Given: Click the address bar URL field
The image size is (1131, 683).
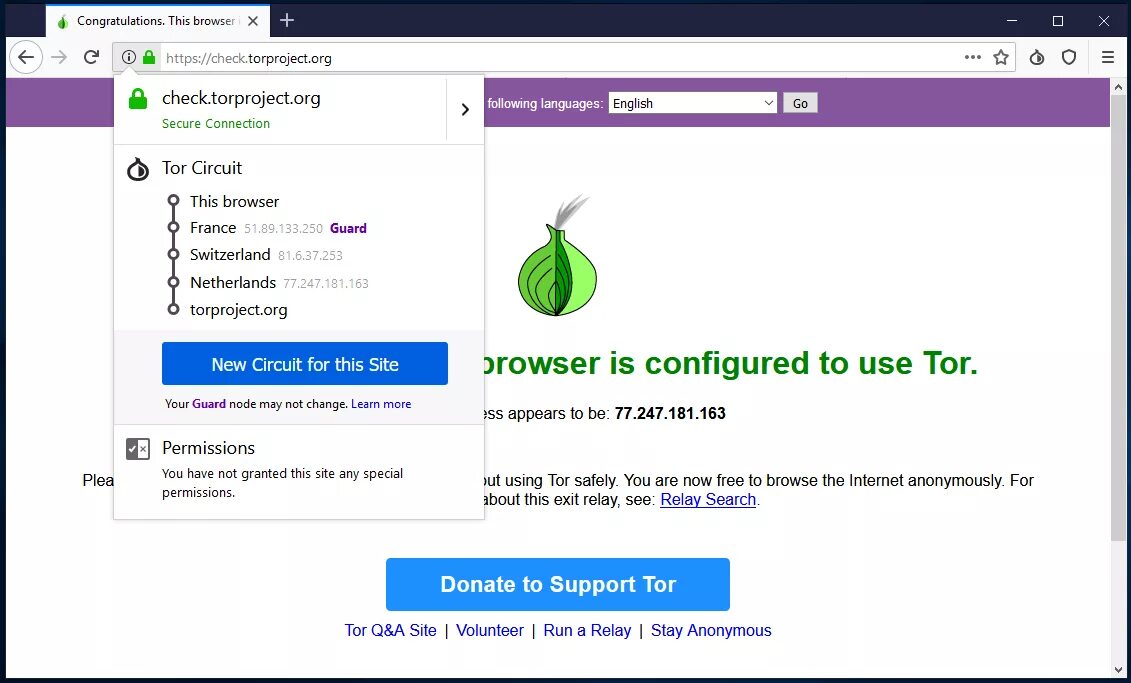Looking at the screenshot, I should [x=563, y=58].
